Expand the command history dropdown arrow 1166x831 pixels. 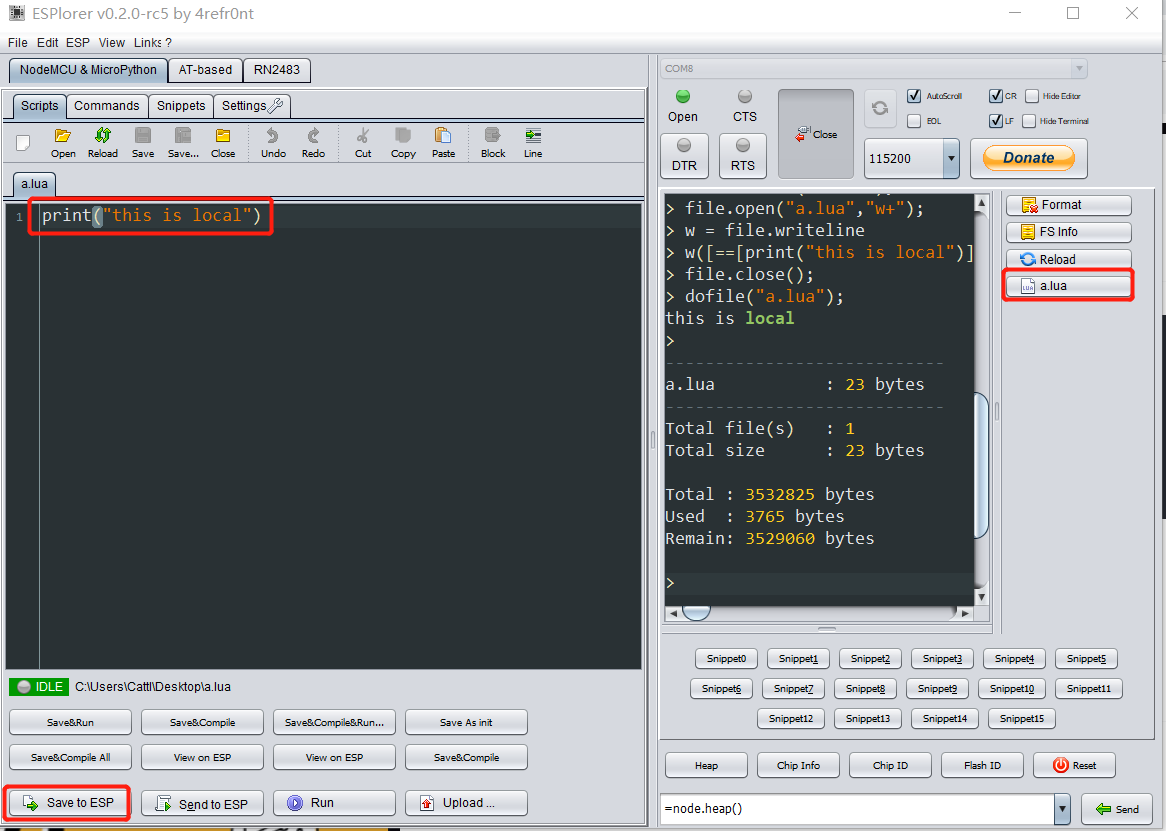(x=1063, y=809)
